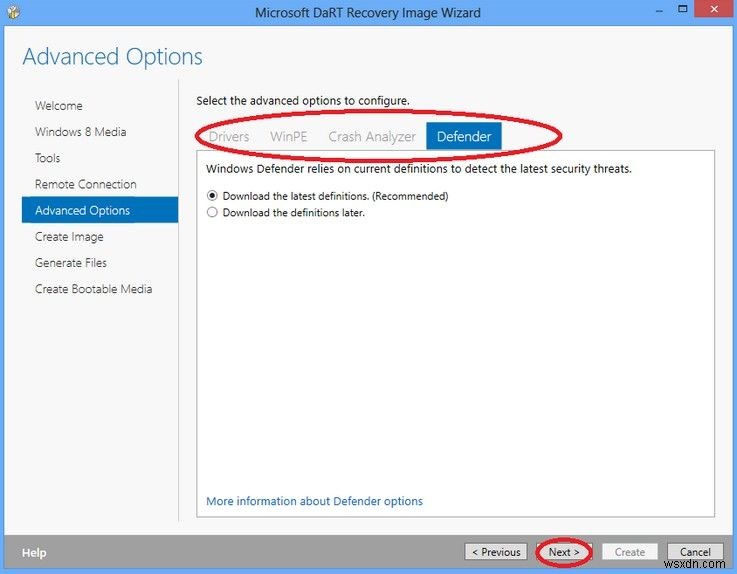This screenshot has width=737, height=574.
Task: Close the DaRT Recovery Image Wizard
Action: coord(714,9)
